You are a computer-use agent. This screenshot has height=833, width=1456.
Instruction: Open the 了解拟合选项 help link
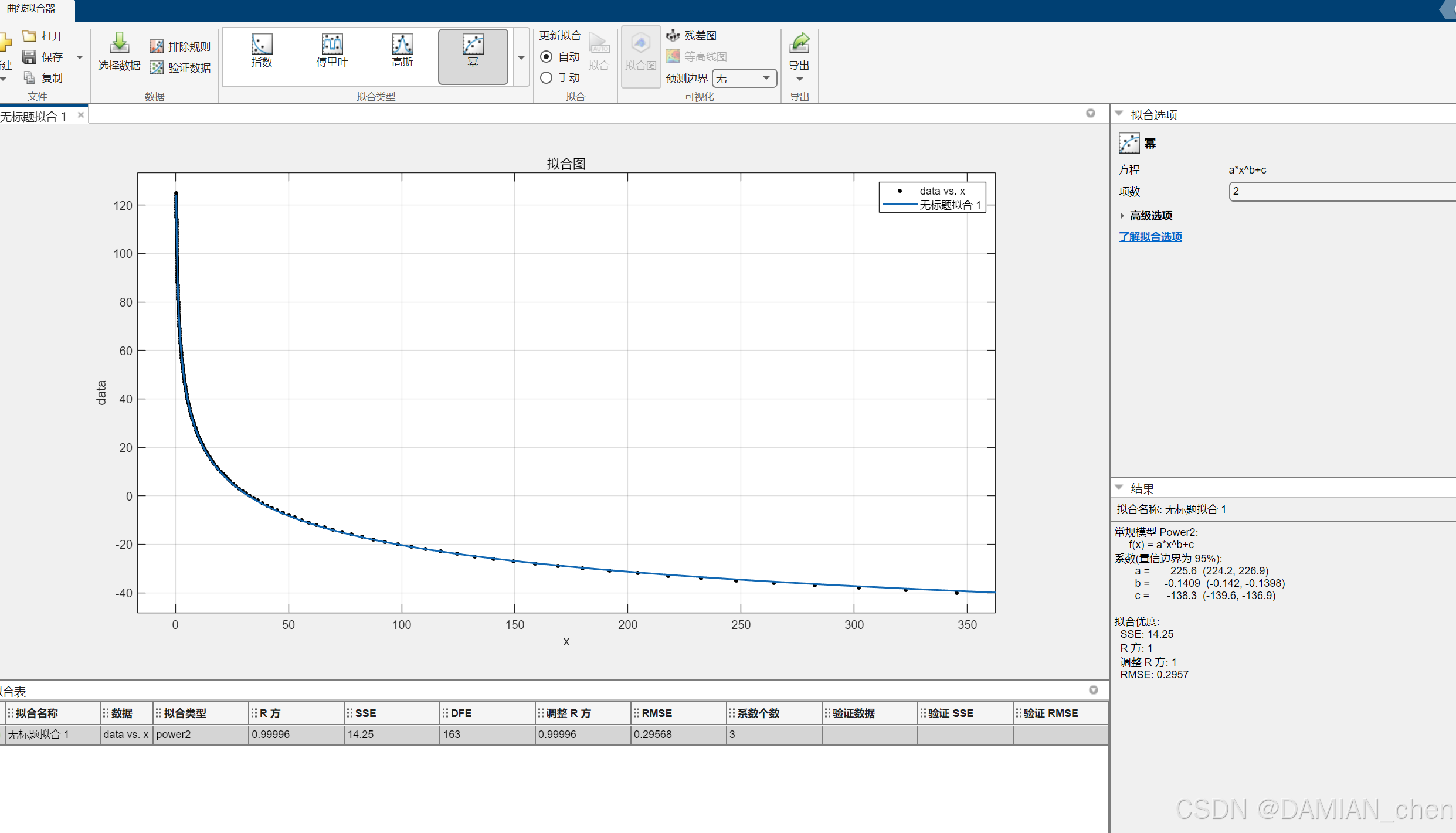(x=1150, y=237)
